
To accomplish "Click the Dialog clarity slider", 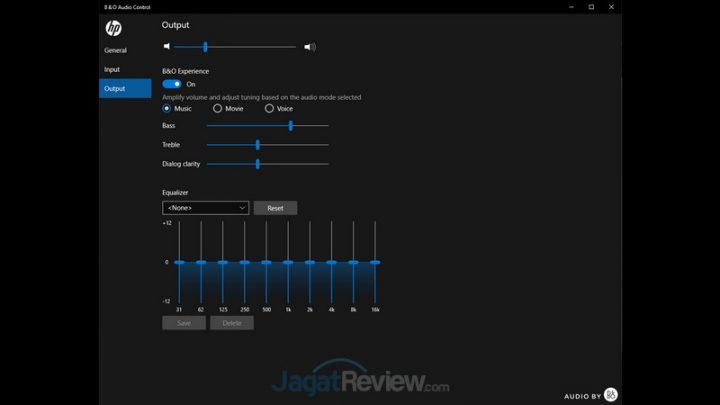I will (x=267, y=164).
